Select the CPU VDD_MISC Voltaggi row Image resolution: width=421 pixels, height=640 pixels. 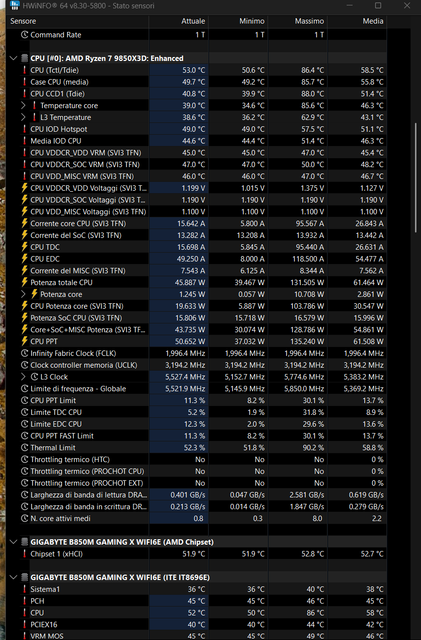click(x=196, y=212)
